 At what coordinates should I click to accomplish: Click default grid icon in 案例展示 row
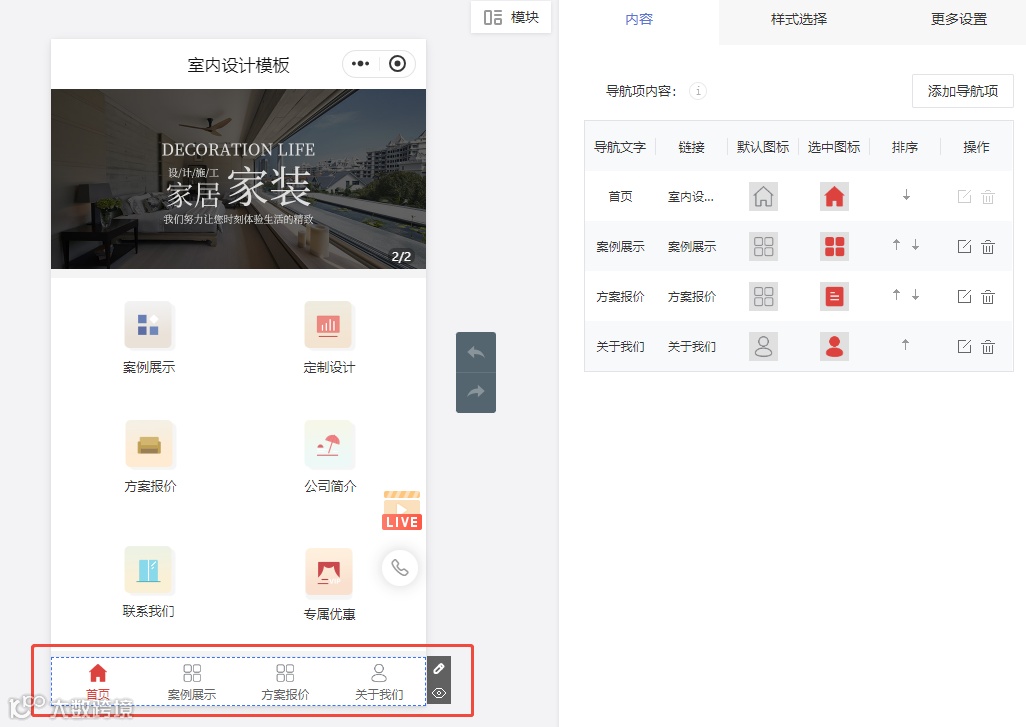tap(763, 247)
